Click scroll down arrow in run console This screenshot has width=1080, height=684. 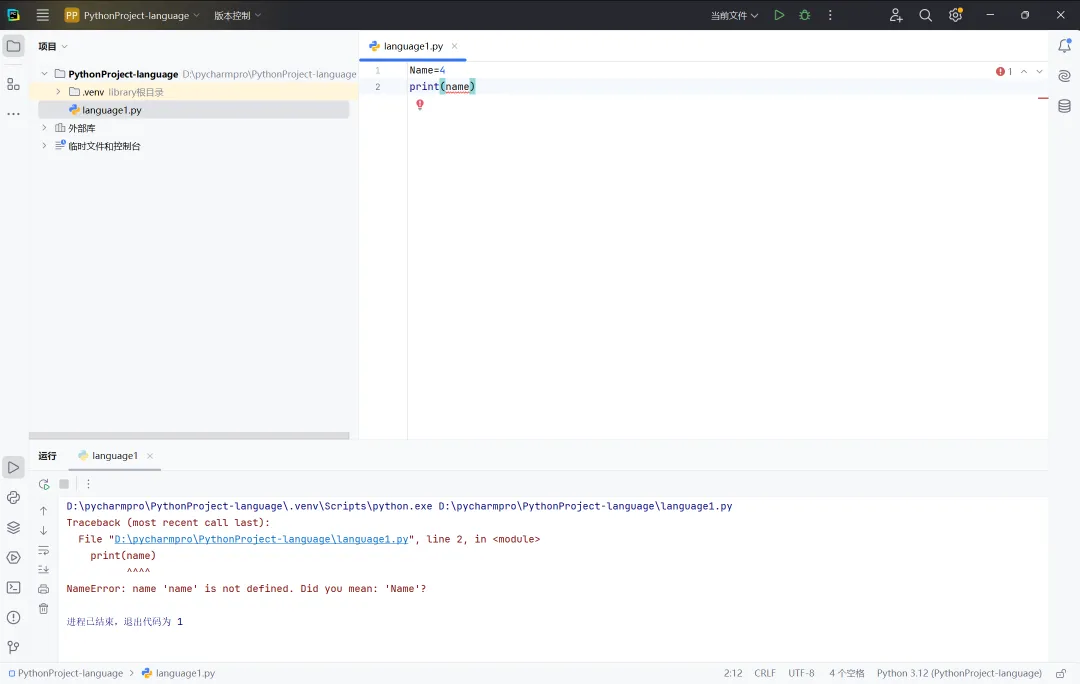[x=43, y=530]
